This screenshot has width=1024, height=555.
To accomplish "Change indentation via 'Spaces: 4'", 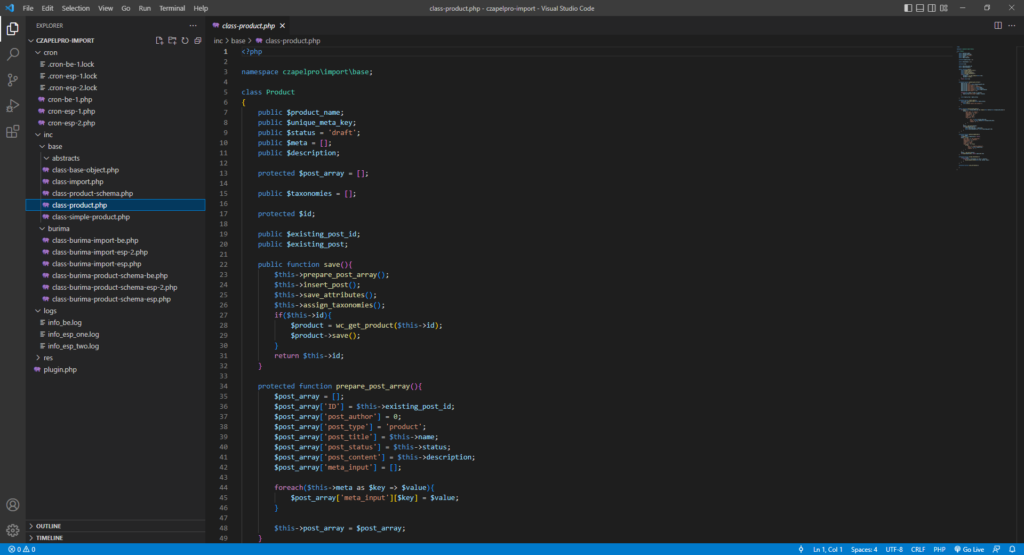I will pos(864,549).
